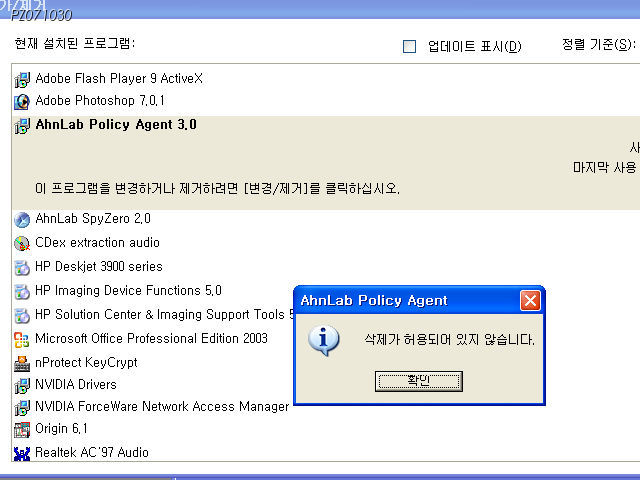Enable the 업데이트 표시(D) checkbox

[x=409, y=47]
